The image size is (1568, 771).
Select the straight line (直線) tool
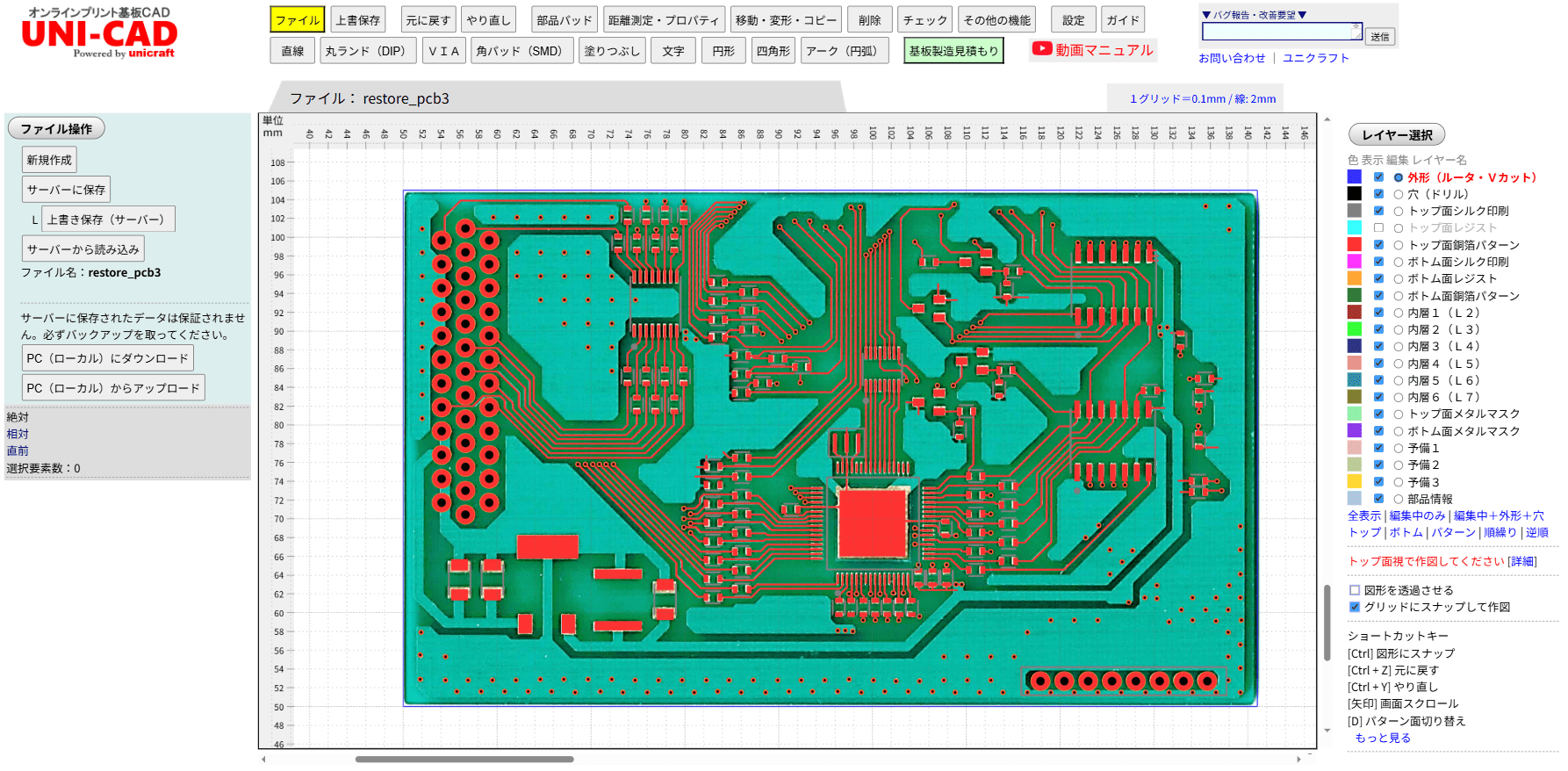[292, 51]
